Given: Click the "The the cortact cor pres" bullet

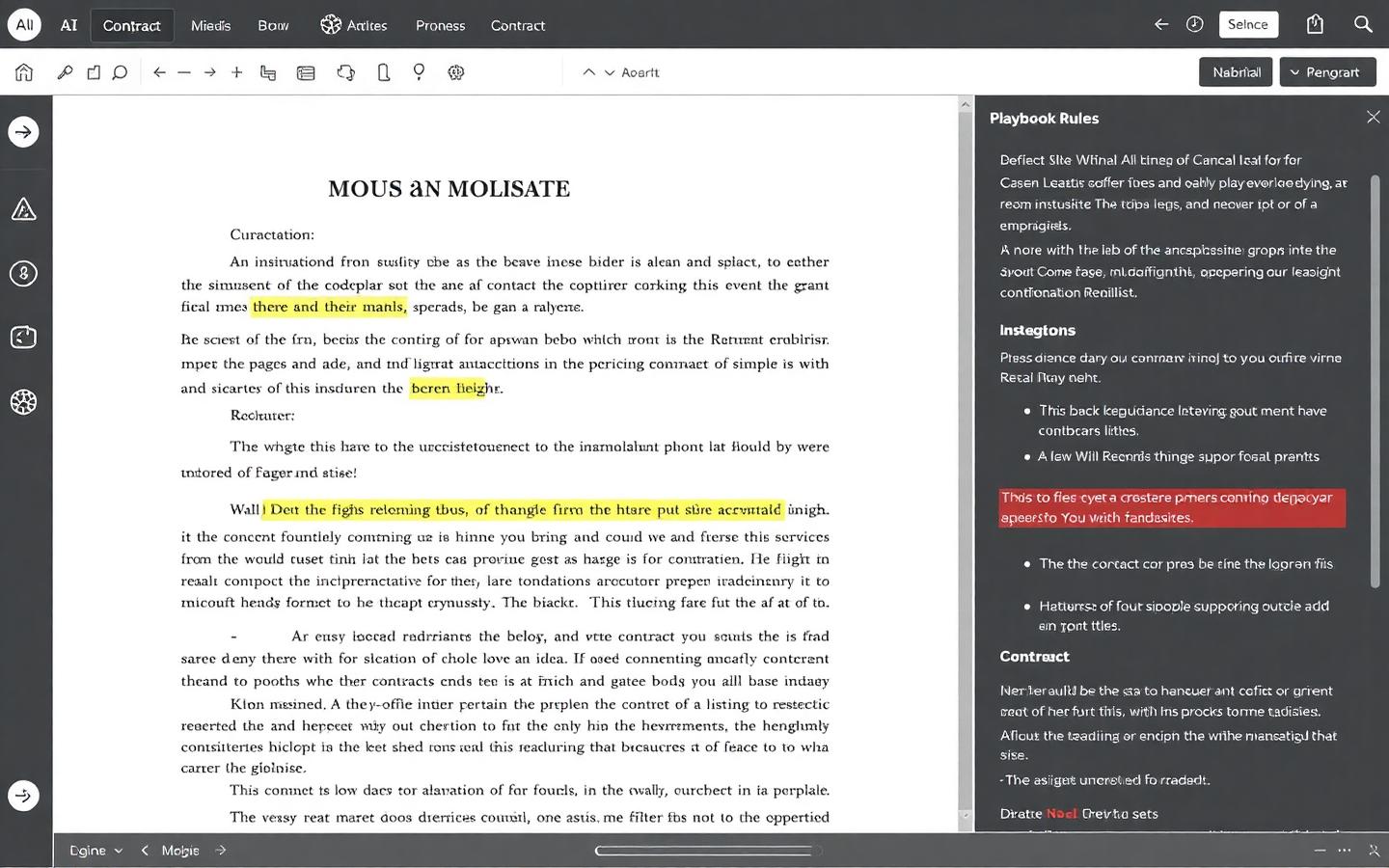Looking at the screenshot, I should 1185,563.
